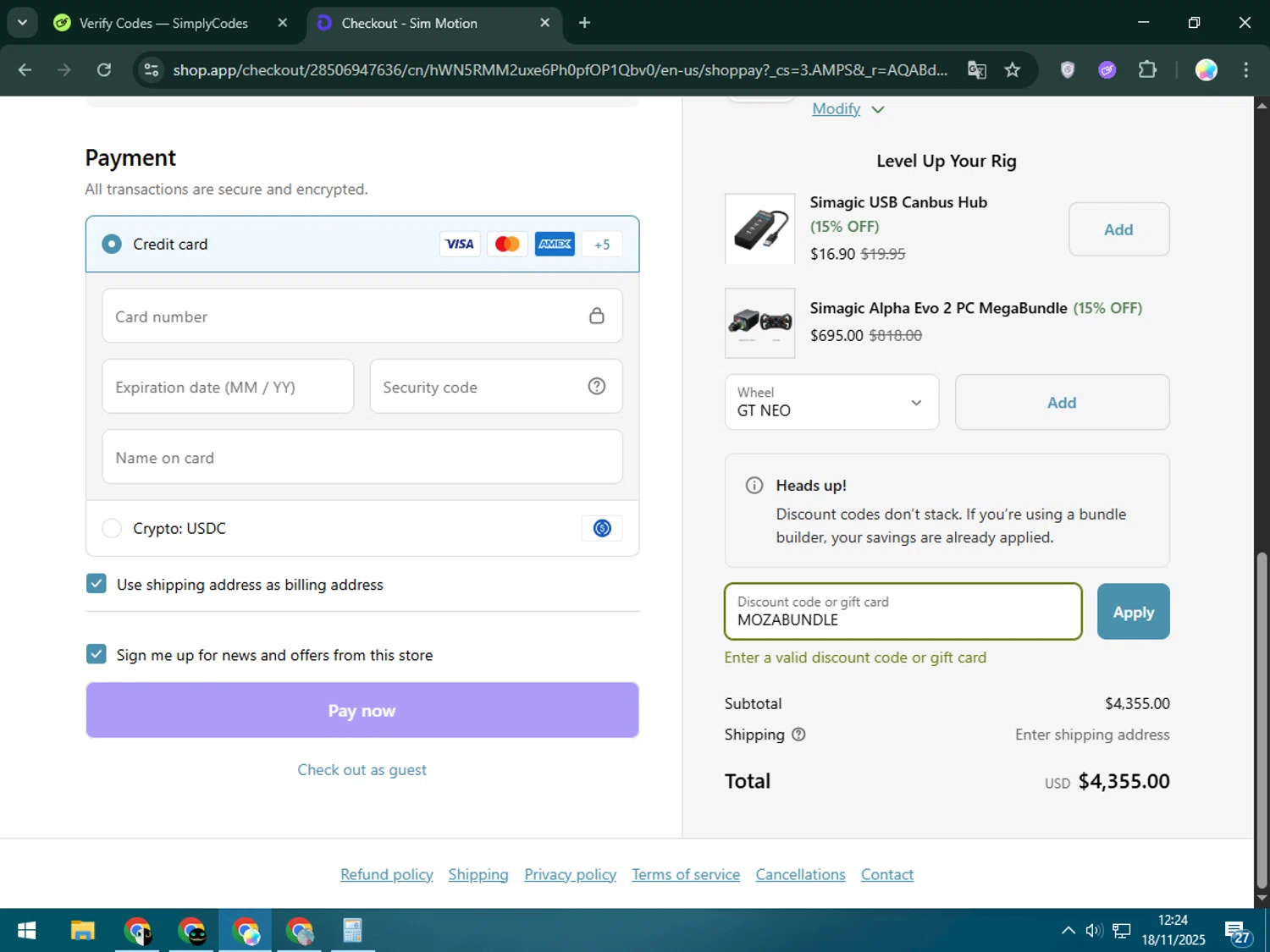This screenshot has width=1270, height=952.
Task: Open site information icon in address bar
Action: (152, 69)
